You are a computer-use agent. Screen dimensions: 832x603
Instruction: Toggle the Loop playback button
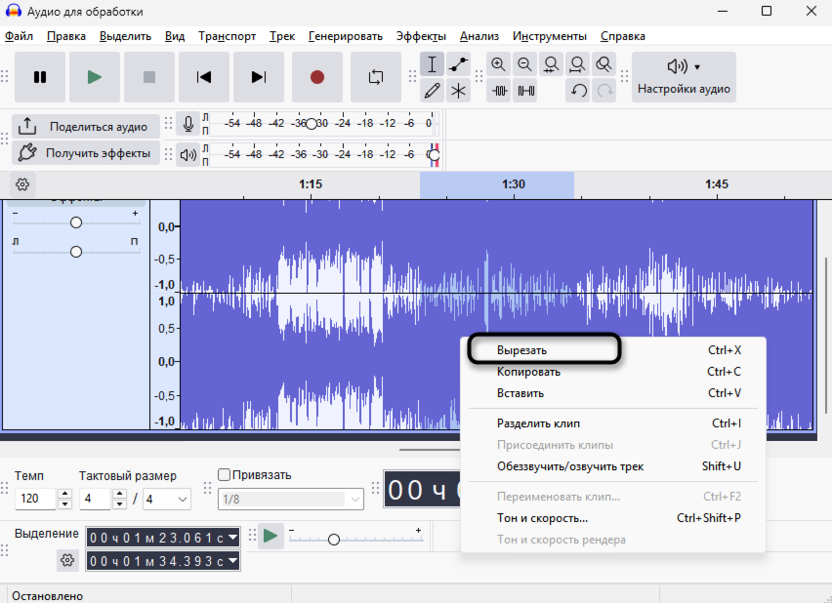coord(375,77)
